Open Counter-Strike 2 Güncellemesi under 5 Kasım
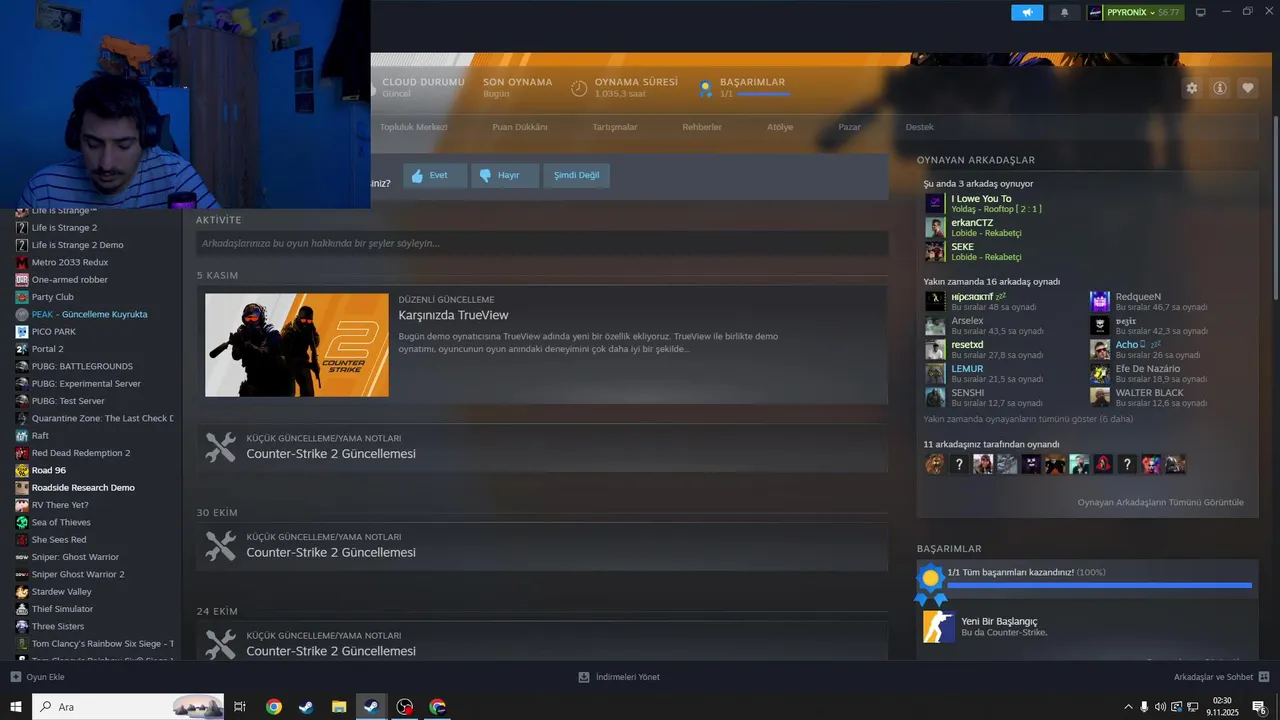Viewport: 1280px width, 720px height. pos(331,454)
